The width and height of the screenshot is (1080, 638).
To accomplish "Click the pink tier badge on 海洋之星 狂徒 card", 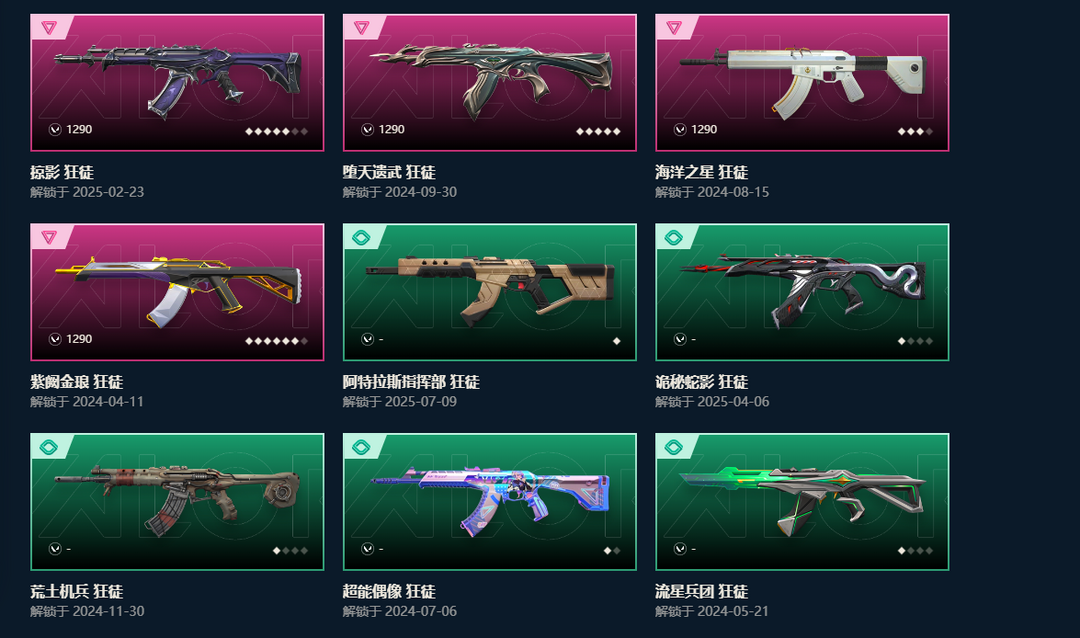I will pos(674,28).
